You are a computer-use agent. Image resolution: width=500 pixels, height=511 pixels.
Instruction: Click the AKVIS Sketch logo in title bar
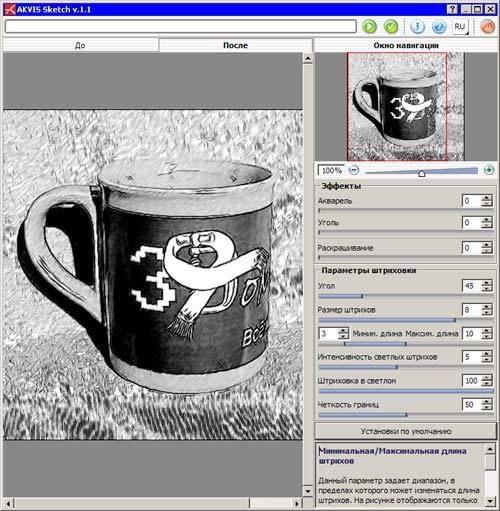pos(10,9)
